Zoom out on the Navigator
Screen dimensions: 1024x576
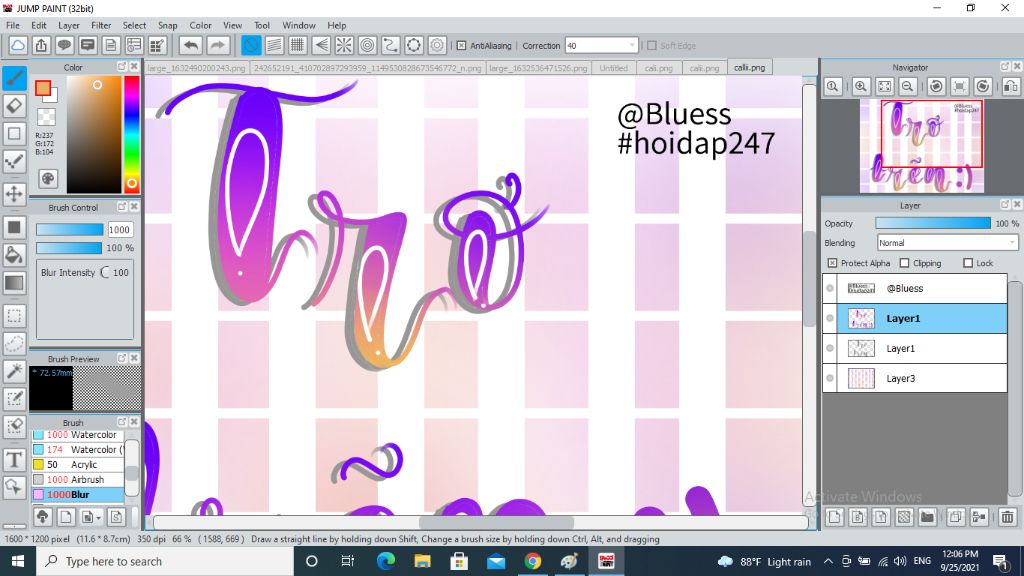[907, 86]
